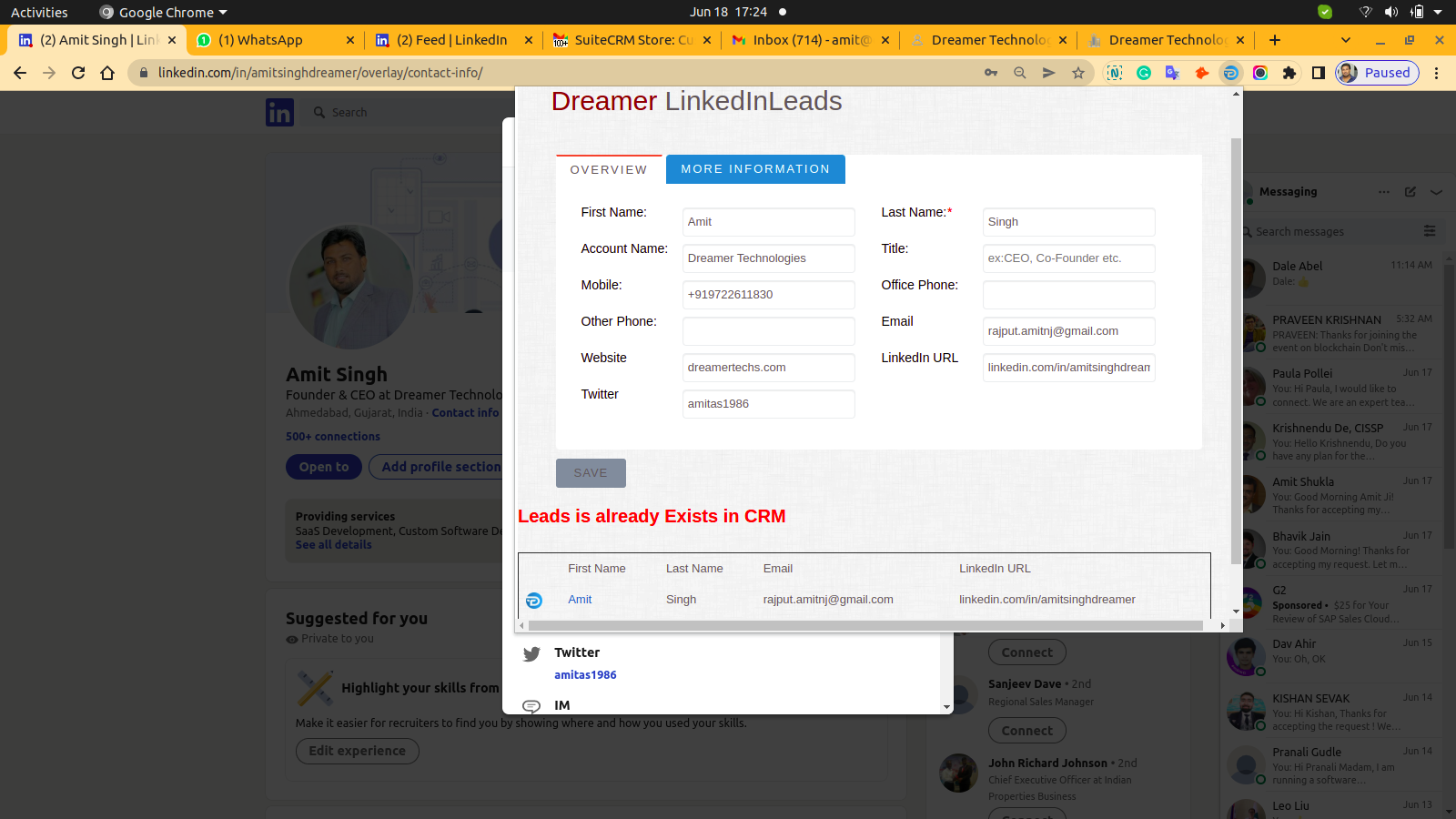The height and width of the screenshot is (819, 1456).
Task: Open the 500+ connections link
Action: tap(333, 437)
